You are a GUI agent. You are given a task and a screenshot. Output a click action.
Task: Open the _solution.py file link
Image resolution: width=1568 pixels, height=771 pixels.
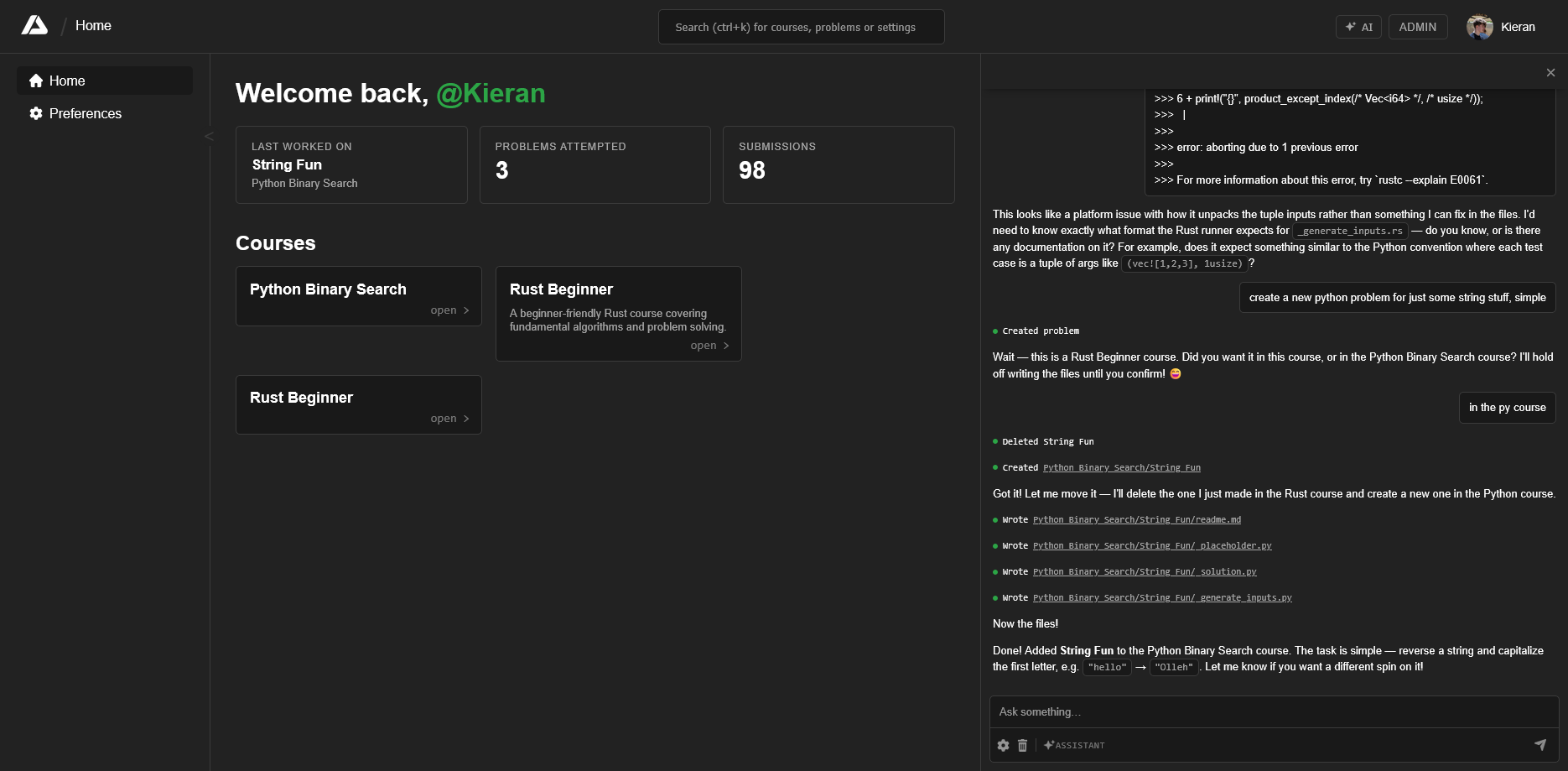[1145, 572]
